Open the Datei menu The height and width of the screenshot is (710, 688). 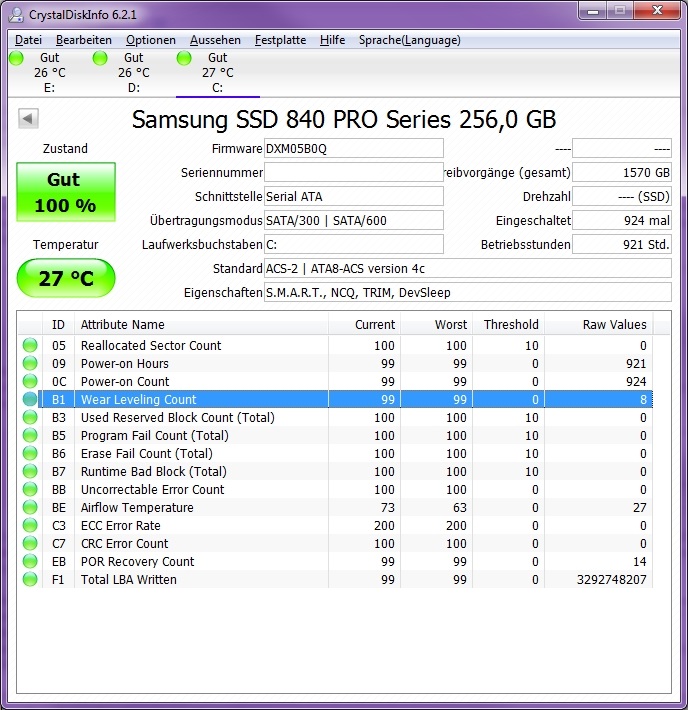click(28, 40)
